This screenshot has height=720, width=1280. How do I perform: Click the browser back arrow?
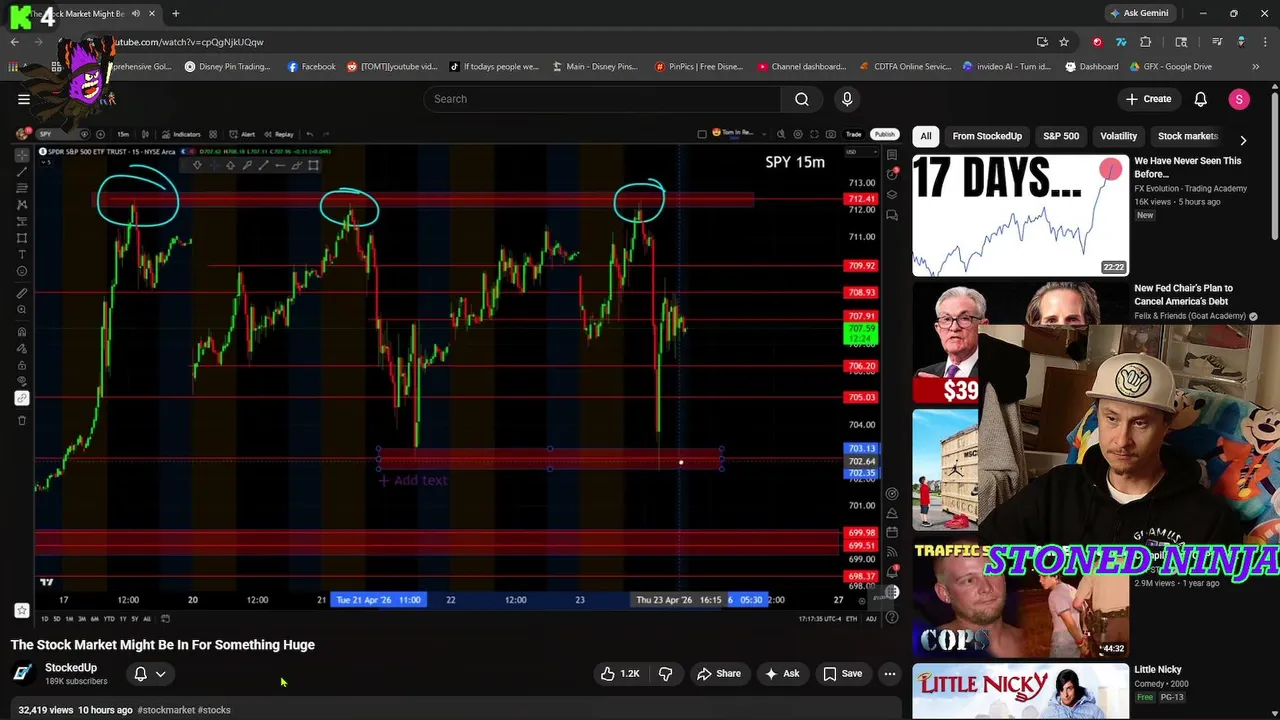point(14,42)
